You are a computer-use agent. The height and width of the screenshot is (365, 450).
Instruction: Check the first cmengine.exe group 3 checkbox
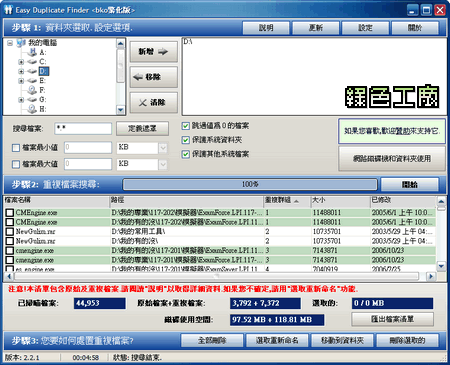tap(10, 251)
